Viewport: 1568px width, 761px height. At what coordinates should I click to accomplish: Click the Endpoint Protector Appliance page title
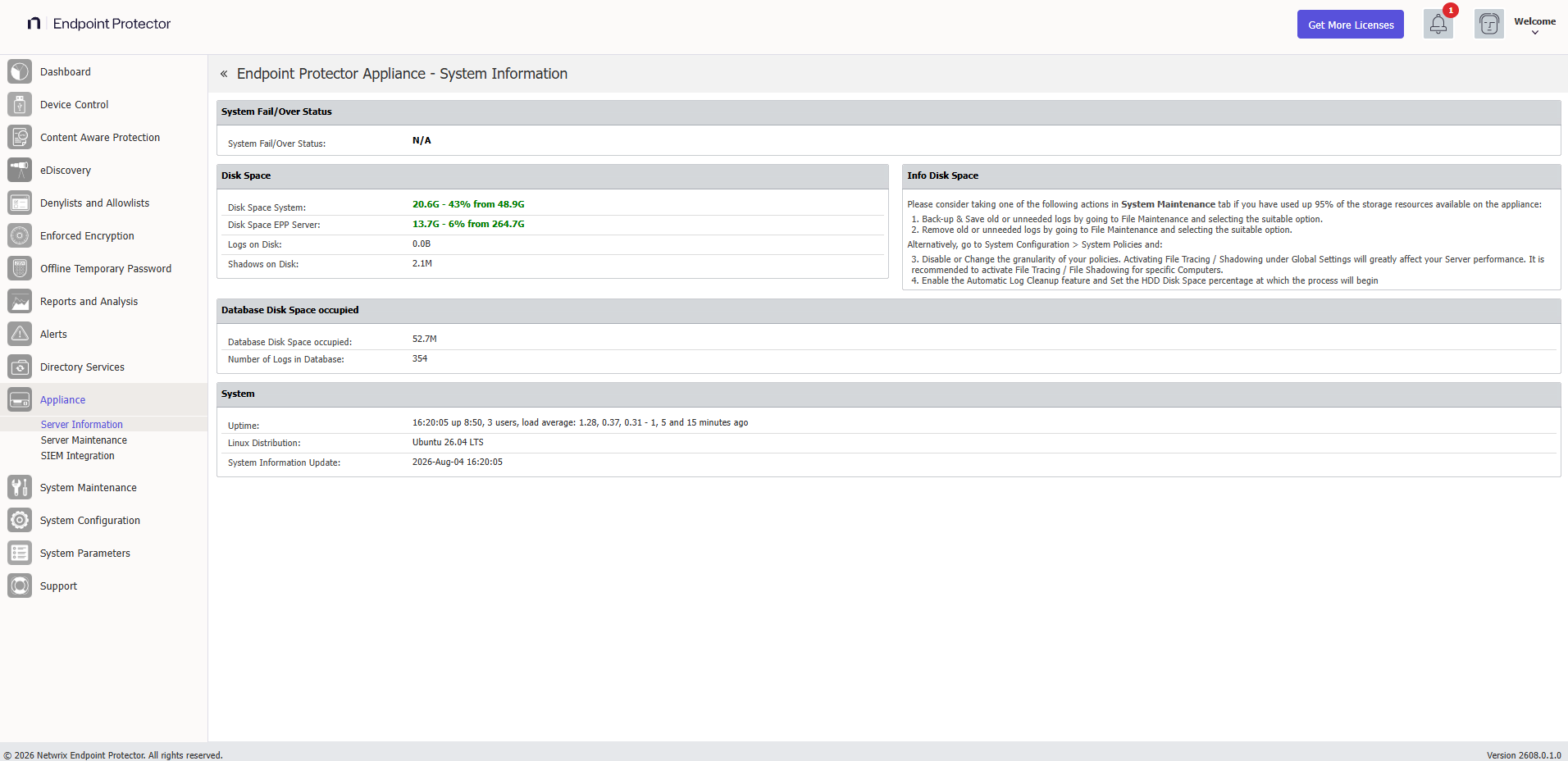[402, 74]
